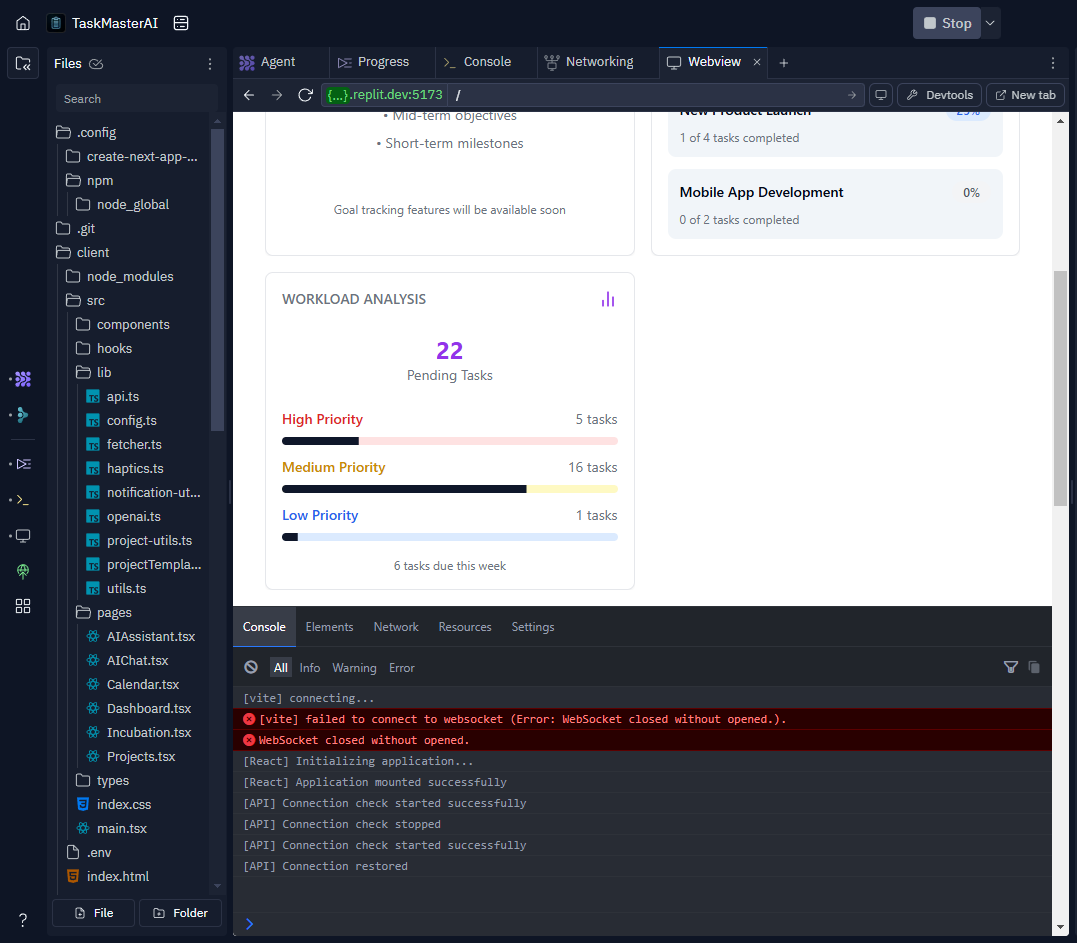This screenshot has height=943, width=1077.
Task: Go forward in the webview browser
Action: 277,95
